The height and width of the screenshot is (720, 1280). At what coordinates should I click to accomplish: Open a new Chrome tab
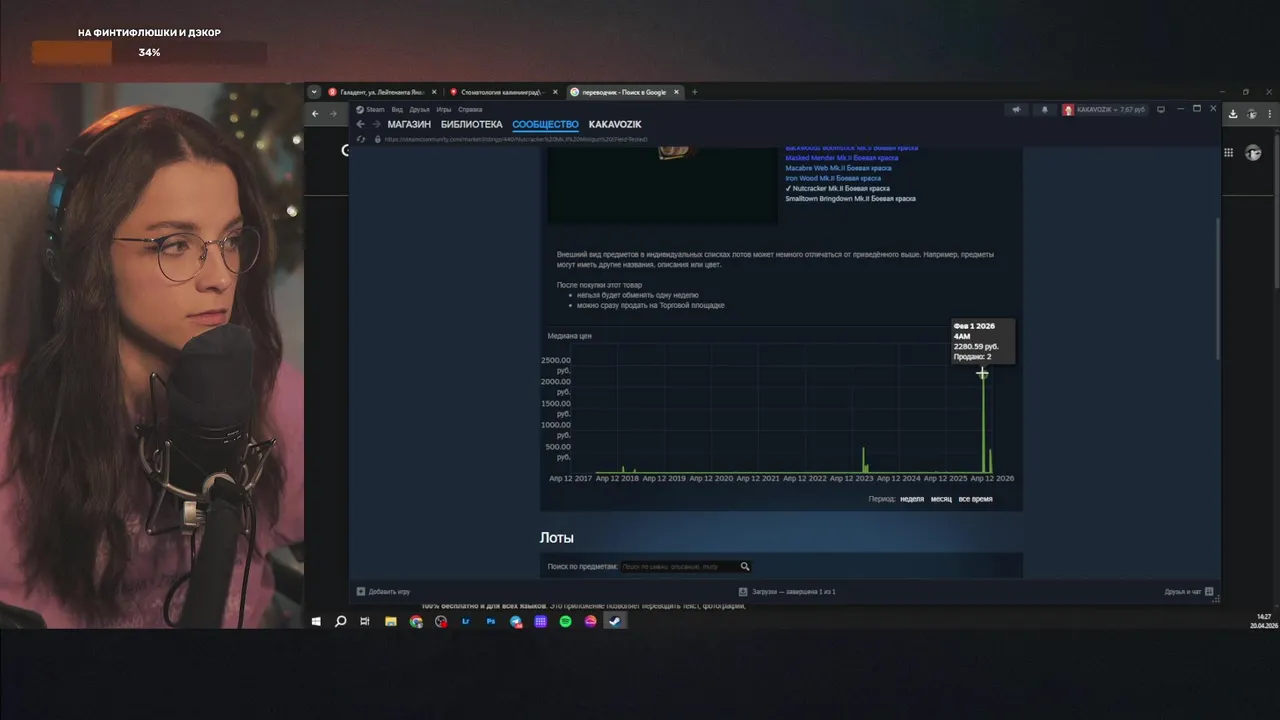pyautogui.click(x=694, y=92)
